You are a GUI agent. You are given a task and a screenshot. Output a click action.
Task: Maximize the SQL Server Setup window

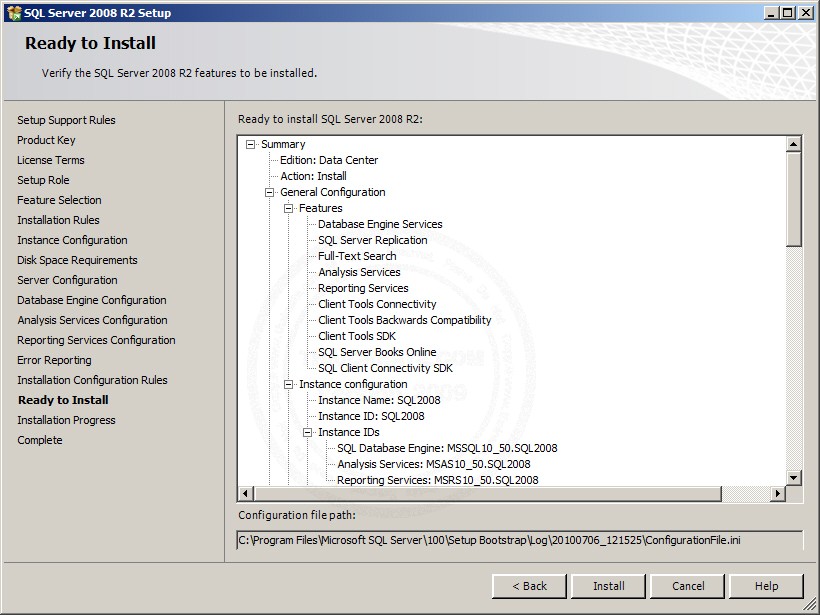[788, 13]
